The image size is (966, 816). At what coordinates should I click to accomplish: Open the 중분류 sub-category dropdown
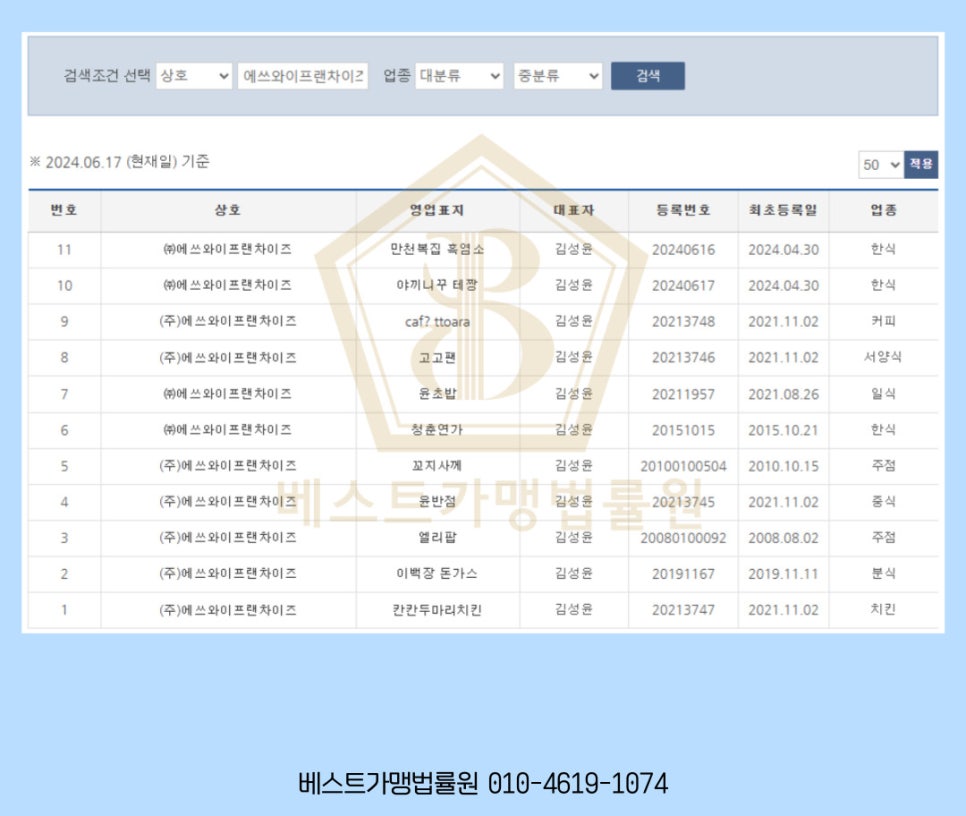click(558, 76)
